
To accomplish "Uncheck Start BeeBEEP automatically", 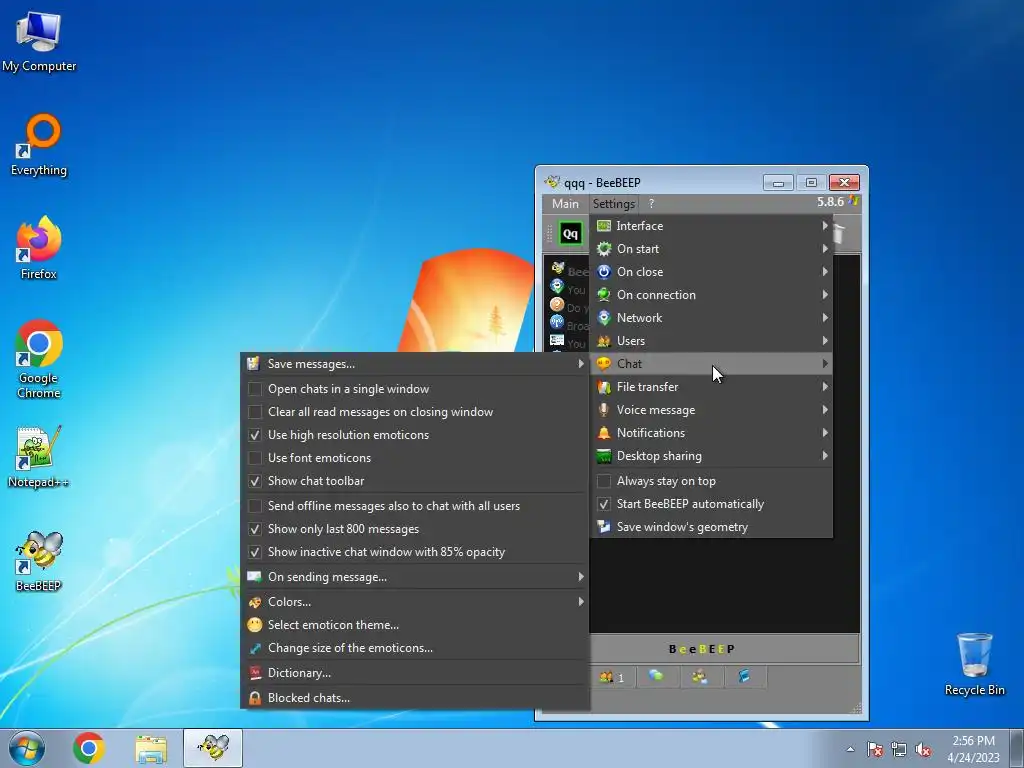I will pos(605,504).
